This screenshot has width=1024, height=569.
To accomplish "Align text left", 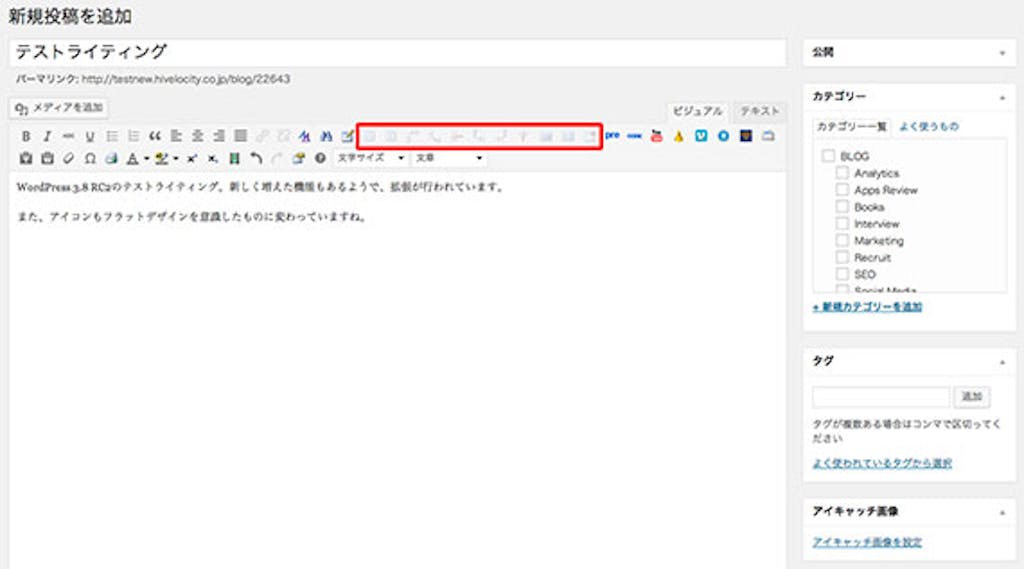I will [176, 136].
